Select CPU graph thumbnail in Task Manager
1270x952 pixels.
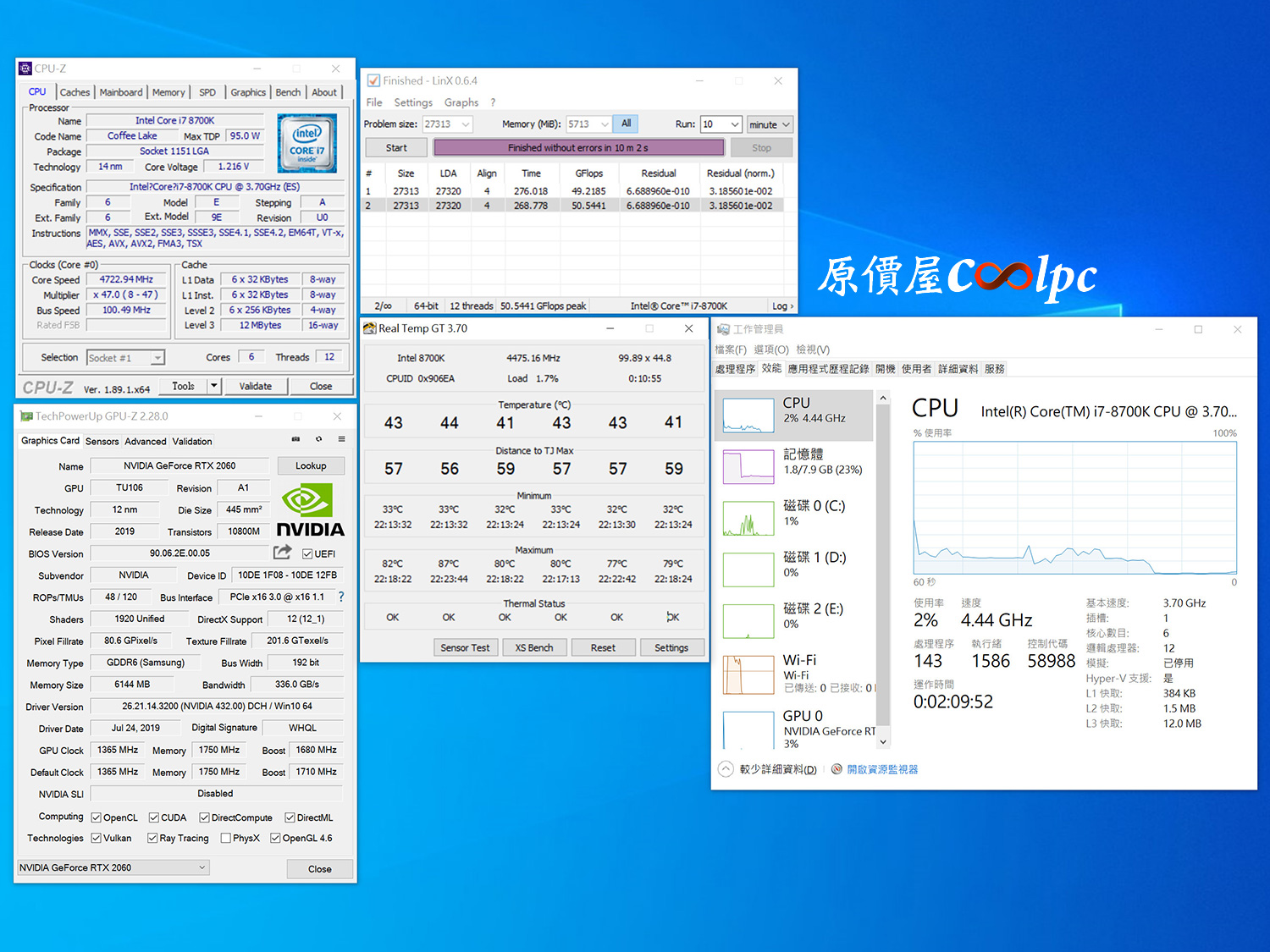click(748, 415)
